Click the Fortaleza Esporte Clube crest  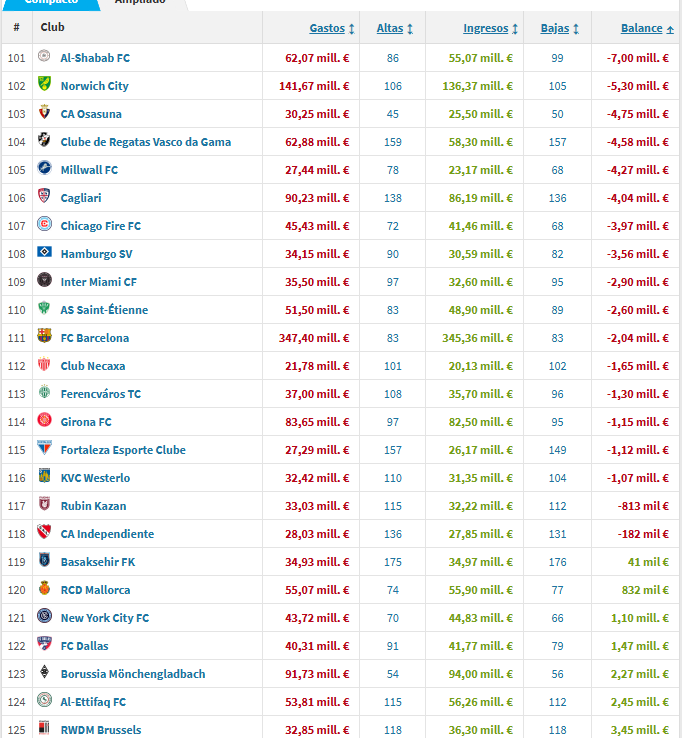pos(44,448)
